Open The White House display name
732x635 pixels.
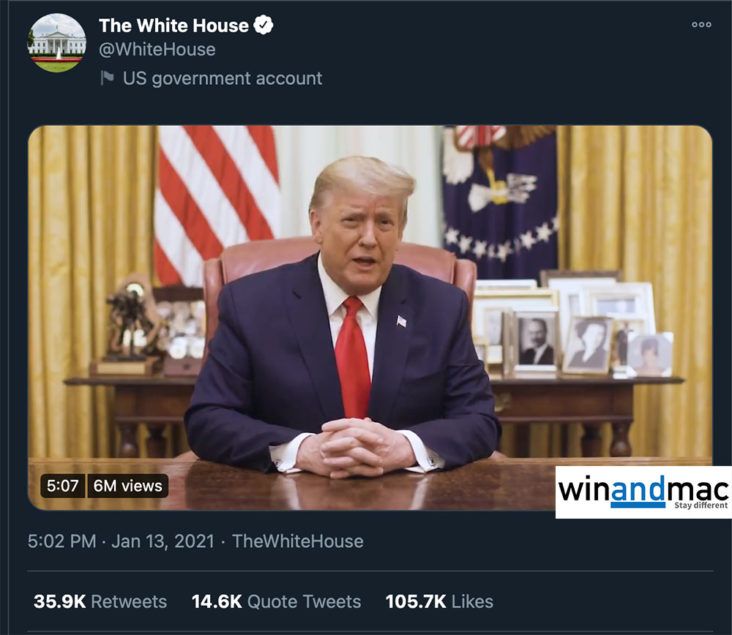[174, 26]
